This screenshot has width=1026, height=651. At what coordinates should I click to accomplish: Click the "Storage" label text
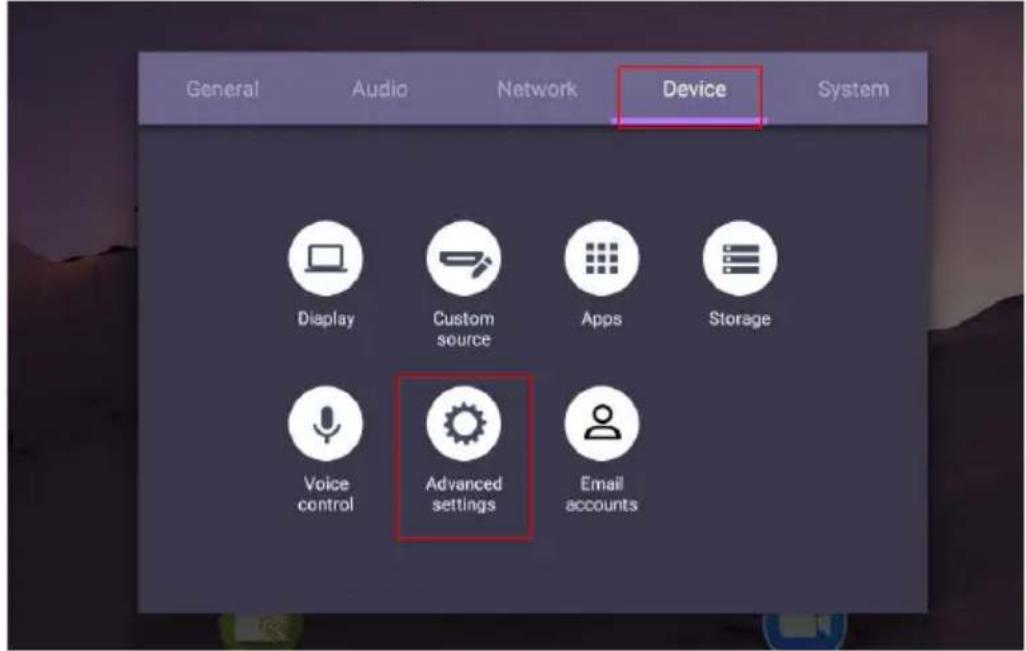coord(739,319)
